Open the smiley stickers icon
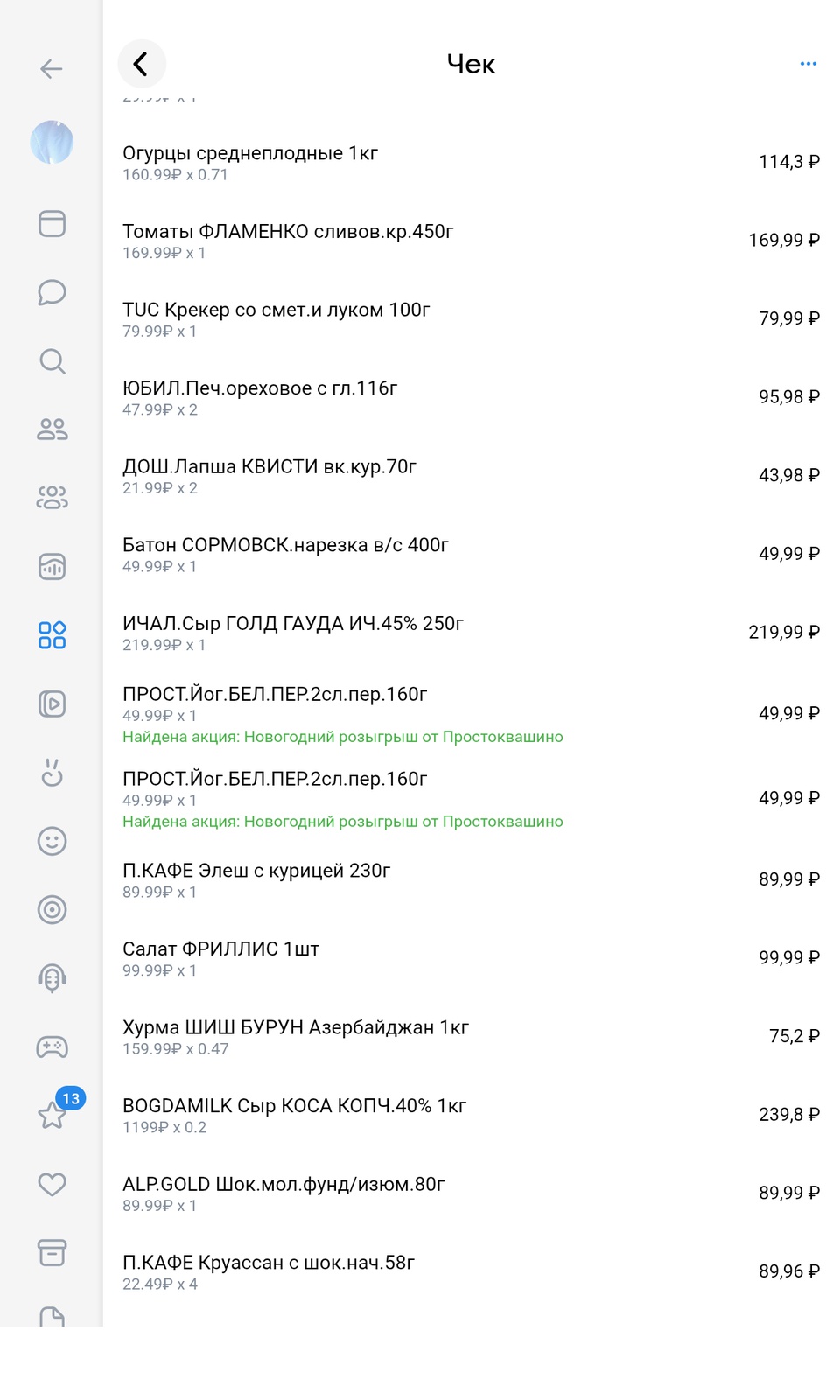This screenshot has width=840, height=1400. [52, 841]
